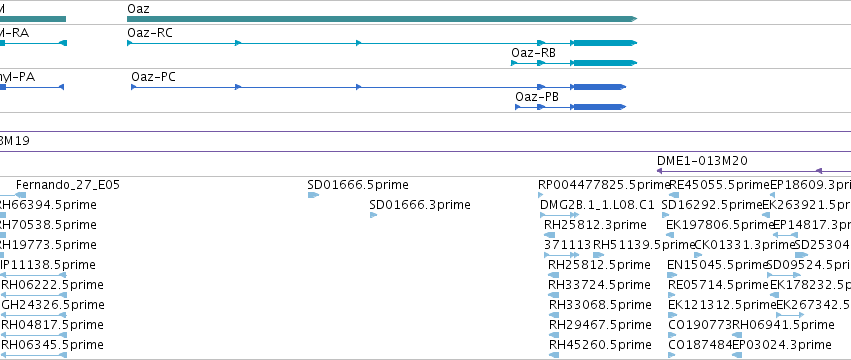Select the SD01666.5prime EST label
The height and width of the screenshot is (360, 851).
coord(358,185)
